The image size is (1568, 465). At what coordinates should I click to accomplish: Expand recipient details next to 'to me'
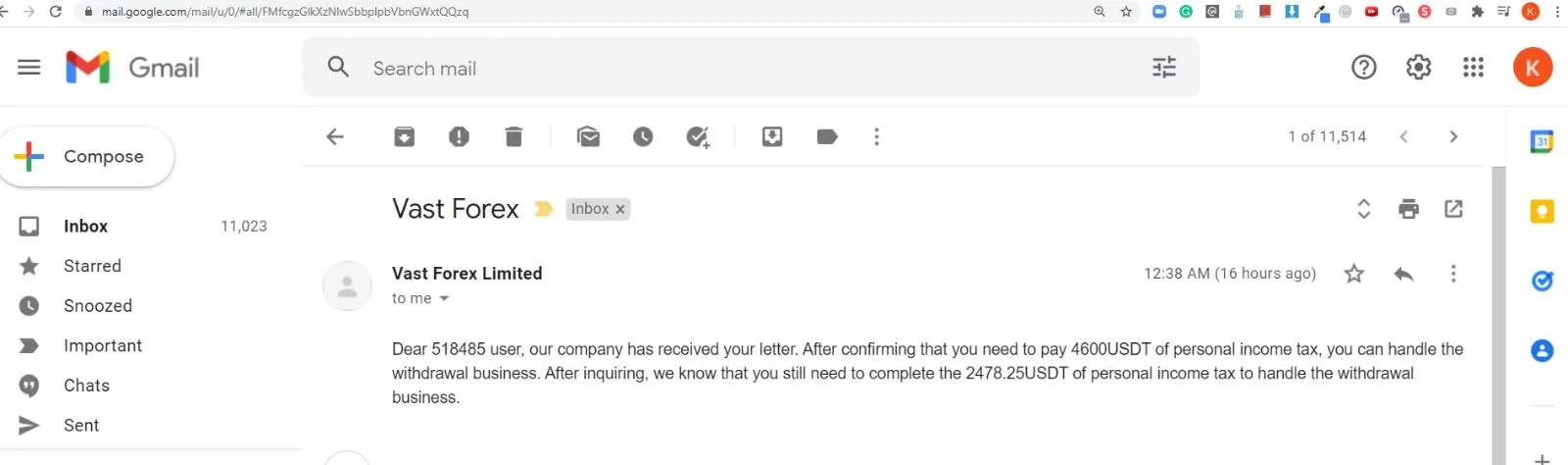[444, 299]
